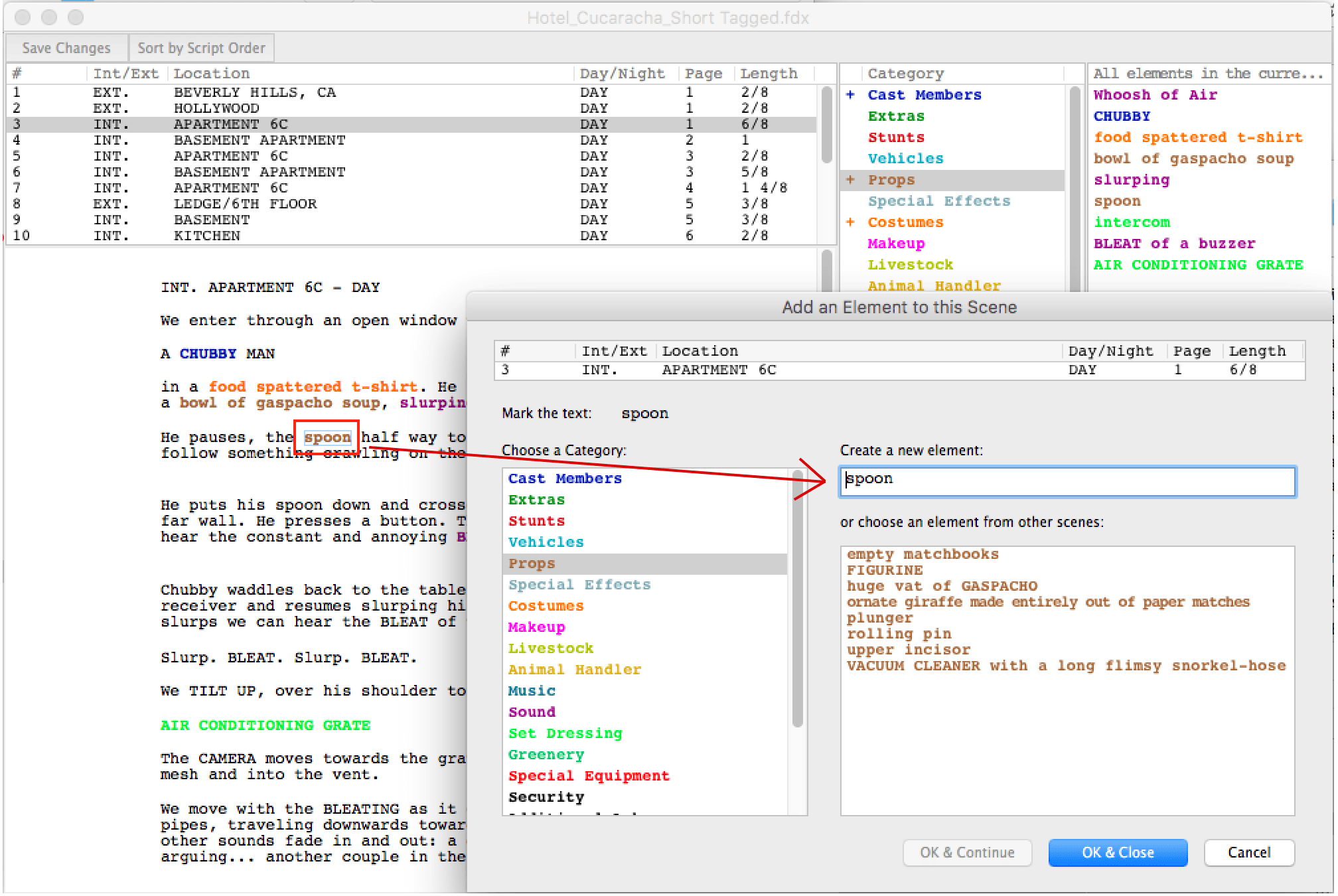Select the Vehicles category in the Category panel
The width and height of the screenshot is (1338, 896).
click(905, 158)
